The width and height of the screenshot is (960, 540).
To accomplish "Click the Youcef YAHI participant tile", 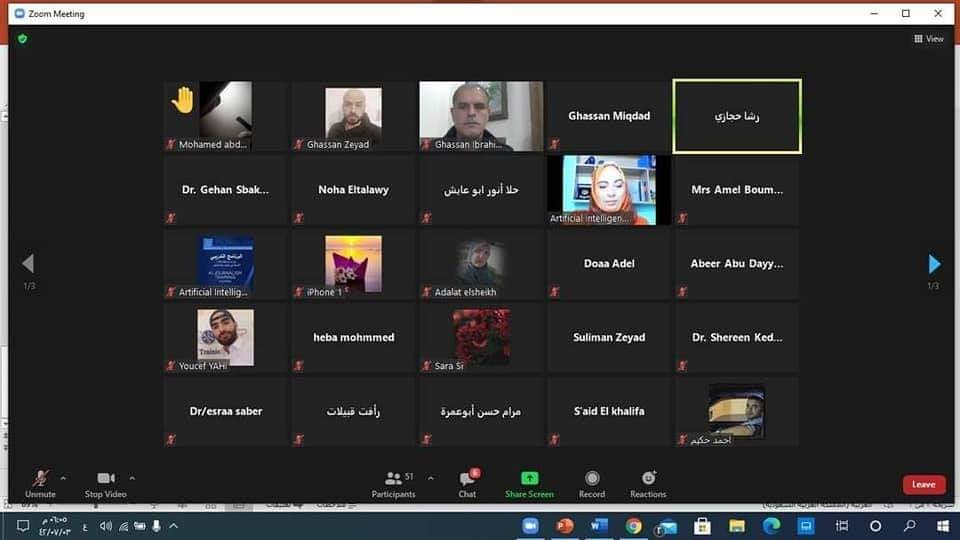I will coord(225,338).
